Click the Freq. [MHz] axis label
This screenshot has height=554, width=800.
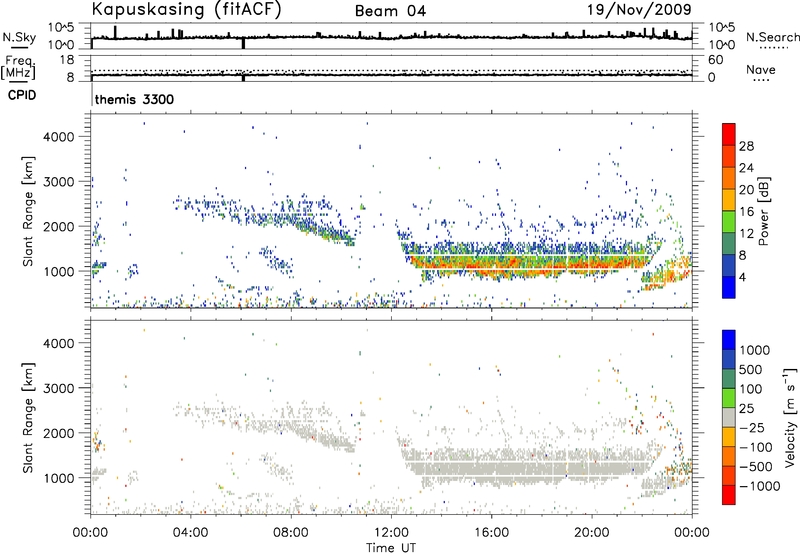(18, 67)
